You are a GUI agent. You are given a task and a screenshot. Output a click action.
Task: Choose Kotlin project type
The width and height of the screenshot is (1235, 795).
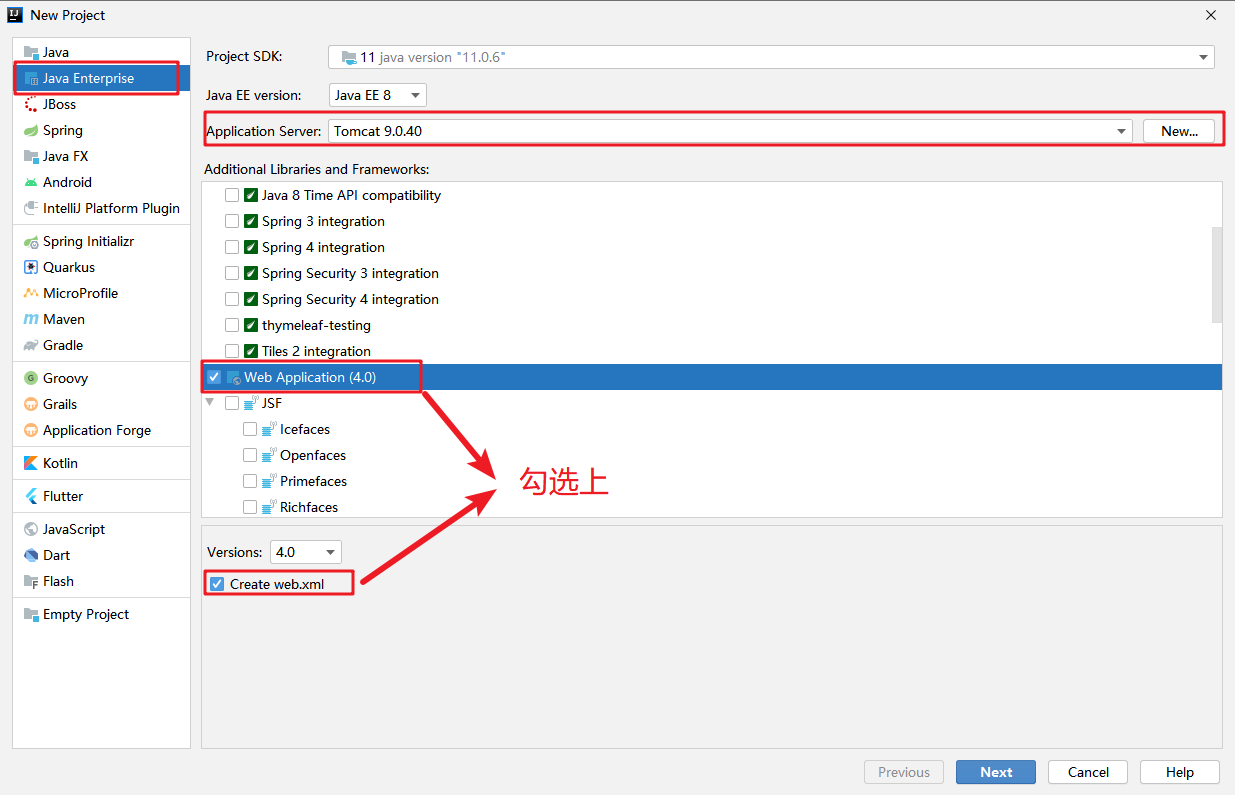click(x=101, y=463)
